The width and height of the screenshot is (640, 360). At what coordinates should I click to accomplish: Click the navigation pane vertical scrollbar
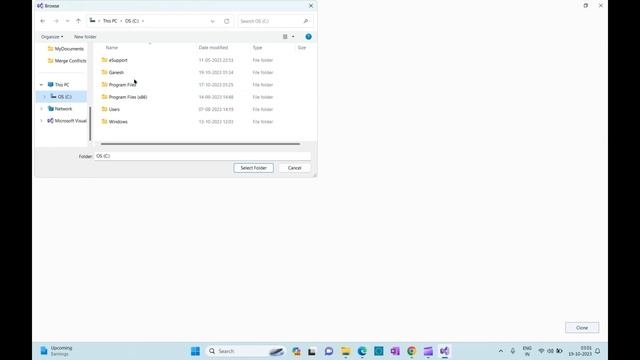click(x=90, y=123)
